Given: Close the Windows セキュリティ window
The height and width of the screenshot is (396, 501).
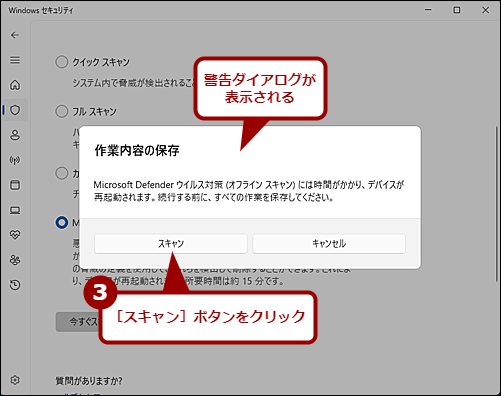Looking at the screenshot, I should click(485, 10).
